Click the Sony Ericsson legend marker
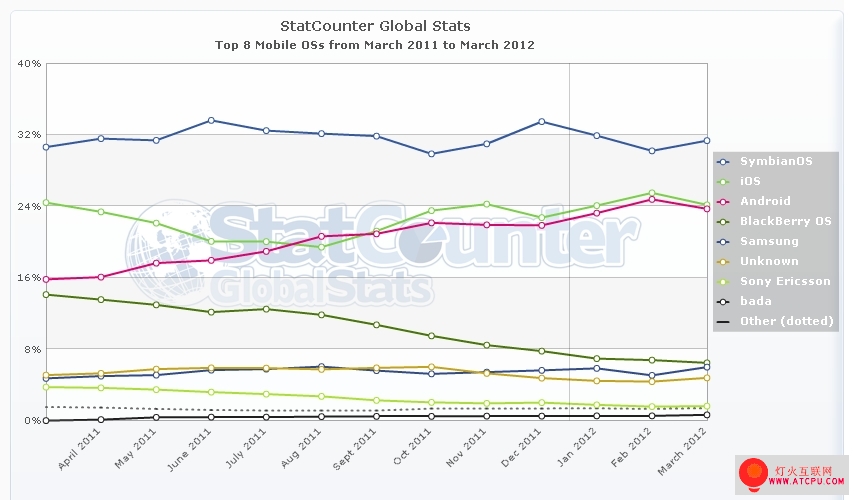Screen dimensions: 854x500 coord(724,282)
